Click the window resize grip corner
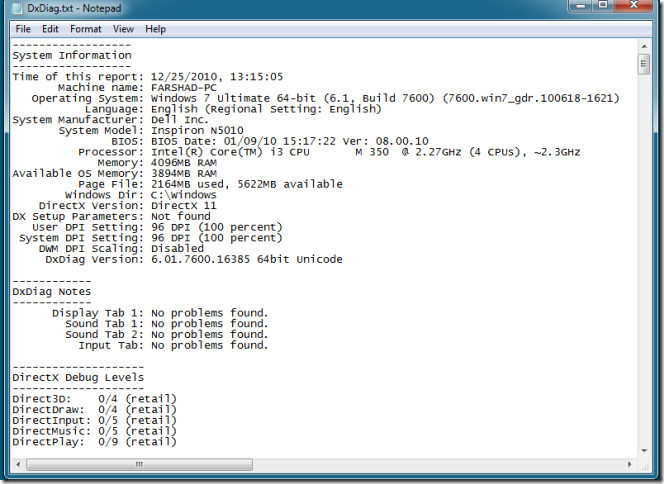Viewport: 664px width, 484px height. [645, 466]
